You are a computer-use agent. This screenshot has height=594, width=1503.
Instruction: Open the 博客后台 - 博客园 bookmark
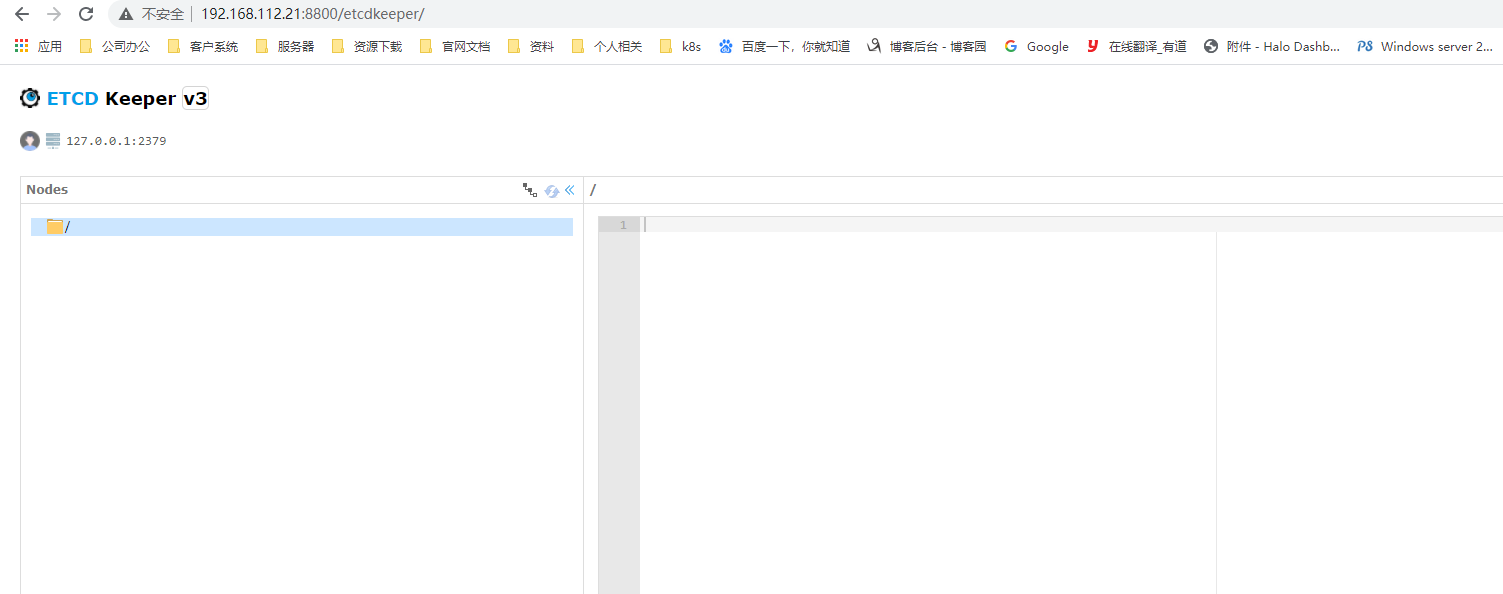[x=927, y=46]
